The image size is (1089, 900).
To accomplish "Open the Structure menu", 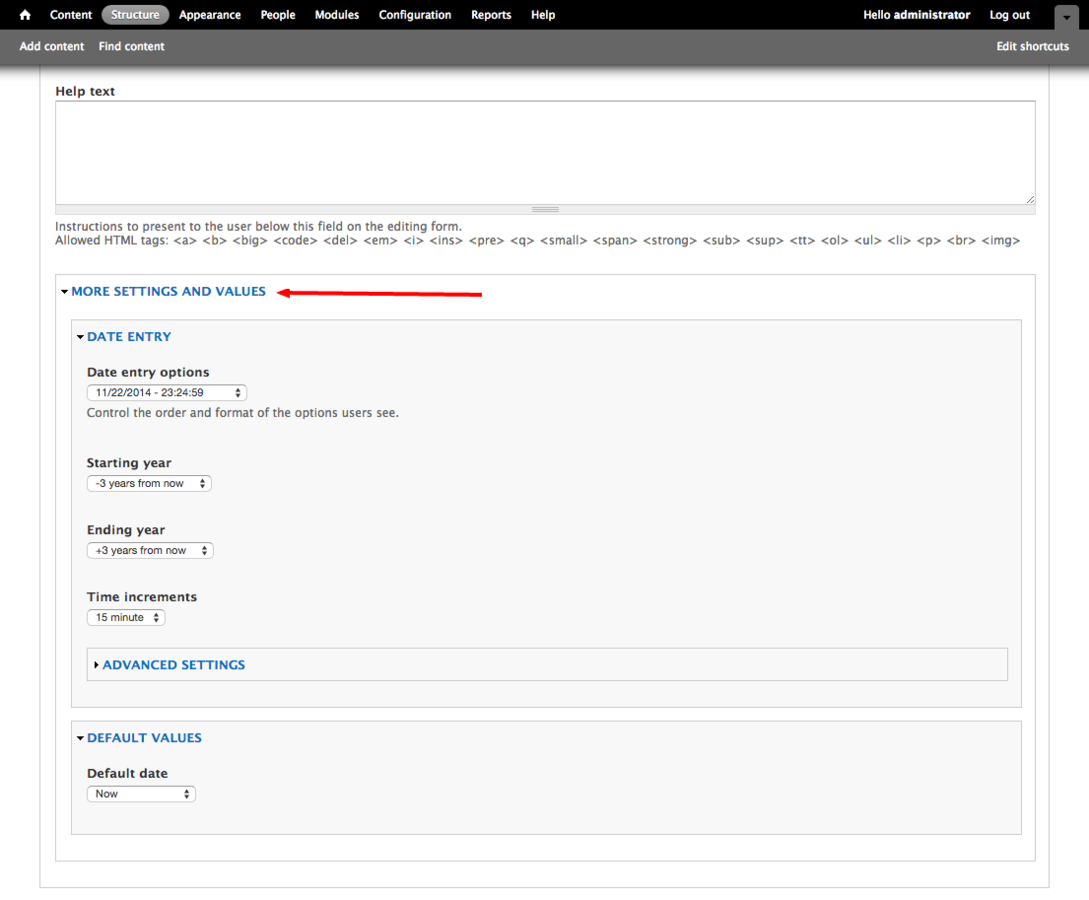I will pyautogui.click(x=135, y=15).
